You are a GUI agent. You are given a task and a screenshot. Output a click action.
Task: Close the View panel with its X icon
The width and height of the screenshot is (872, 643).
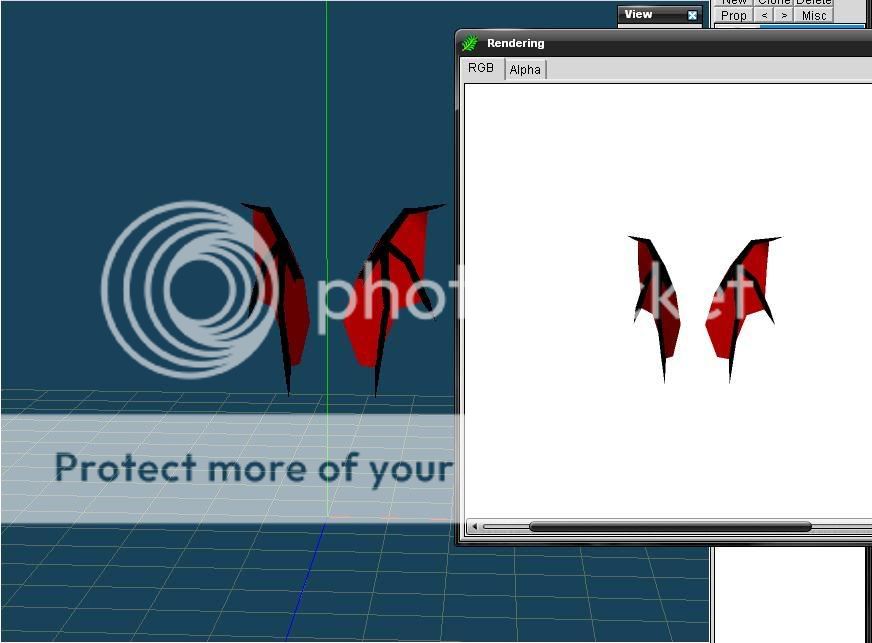click(692, 15)
